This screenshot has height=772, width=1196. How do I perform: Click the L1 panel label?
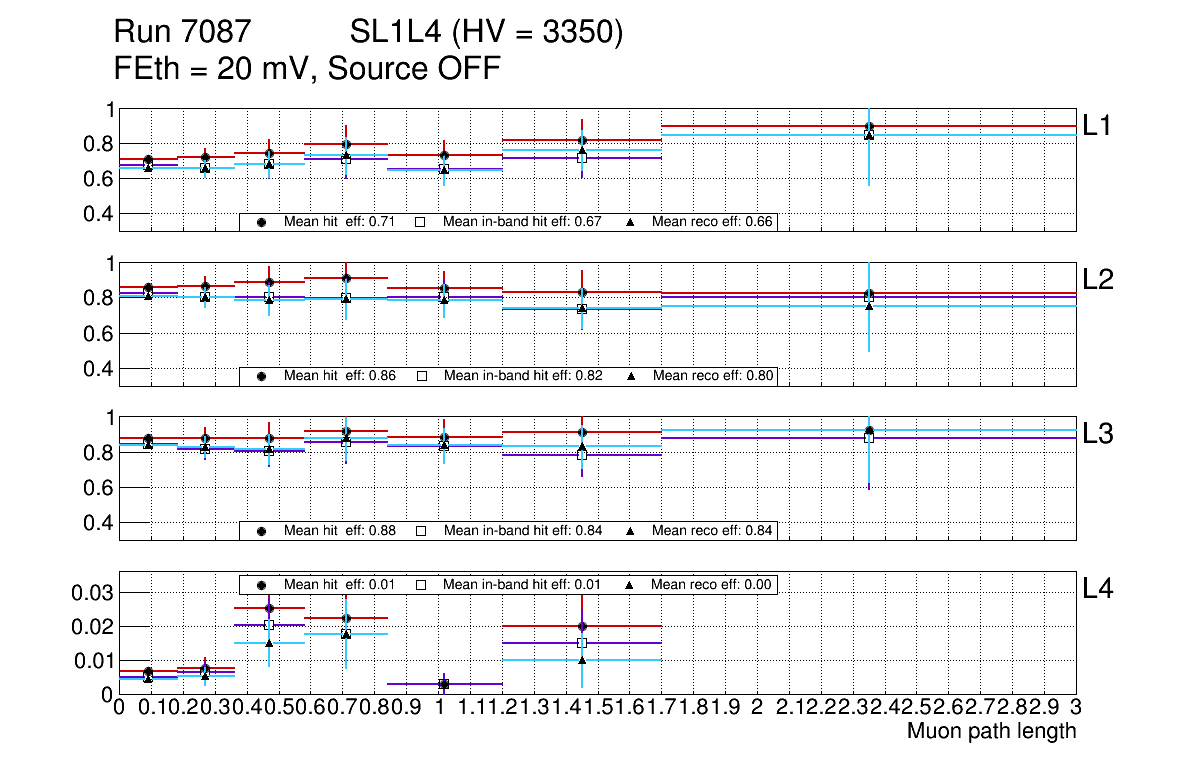[1098, 126]
